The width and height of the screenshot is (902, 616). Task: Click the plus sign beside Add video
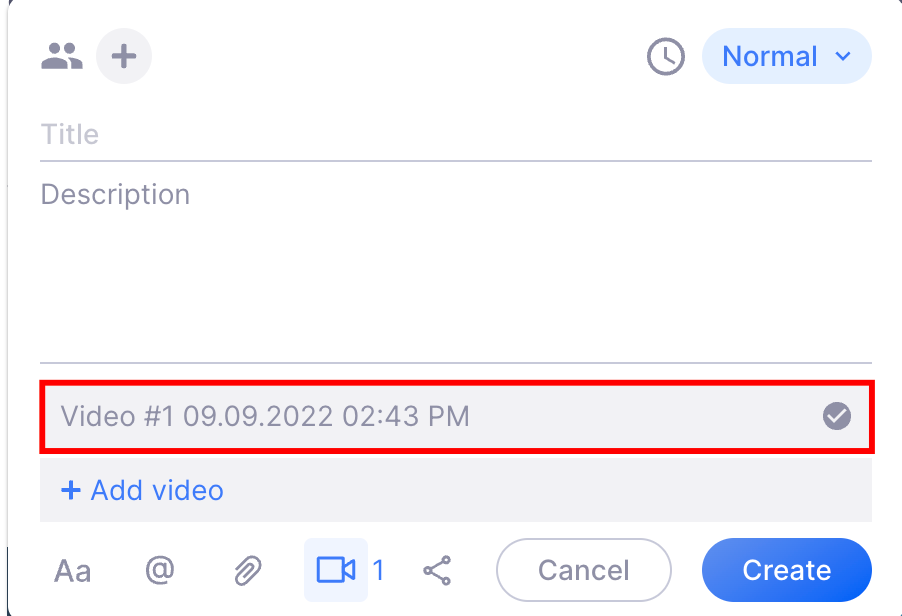pos(71,491)
